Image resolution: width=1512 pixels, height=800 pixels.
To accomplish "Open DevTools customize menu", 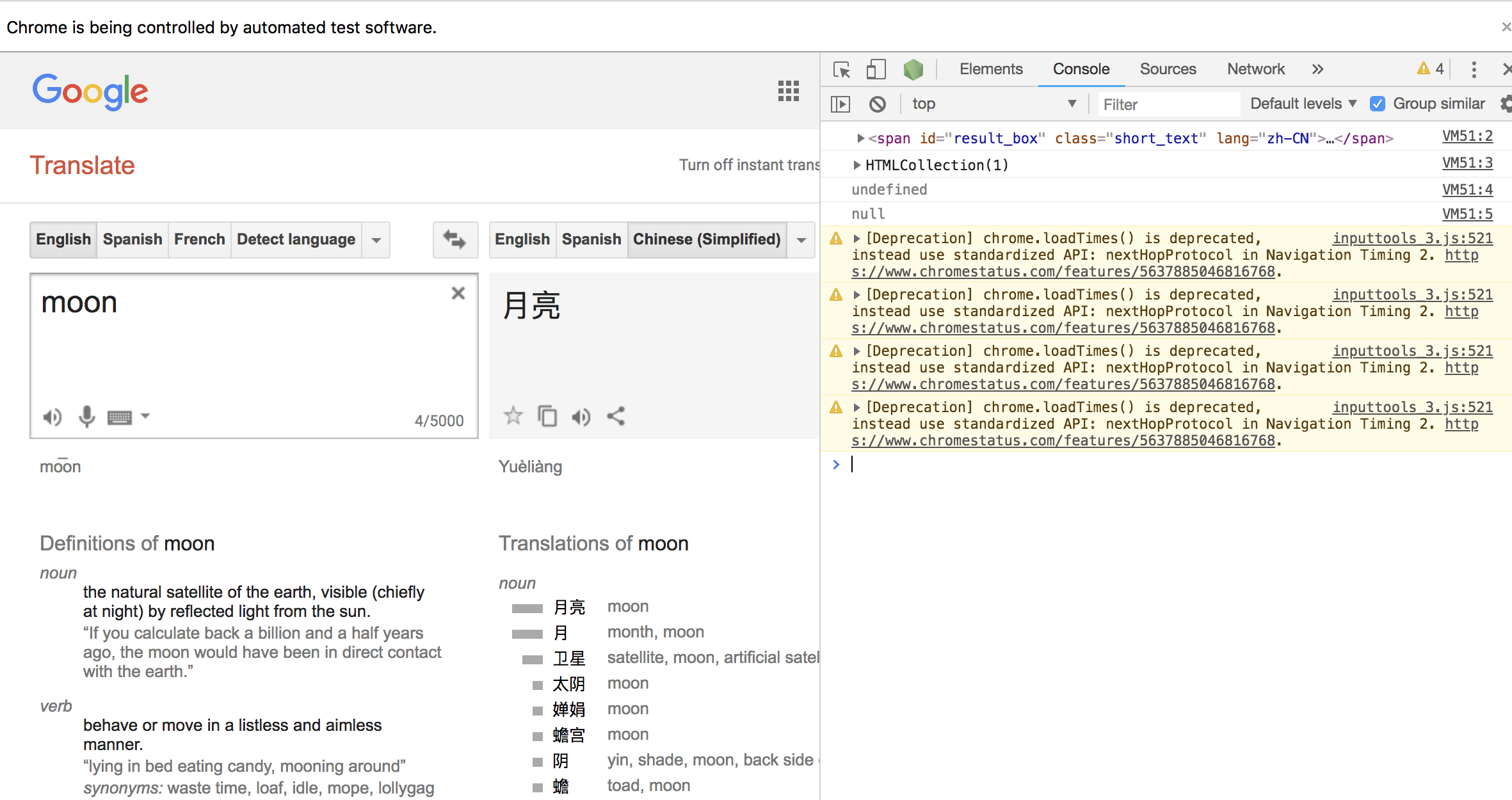I will pyautogui.click(x=1474, y=69).
